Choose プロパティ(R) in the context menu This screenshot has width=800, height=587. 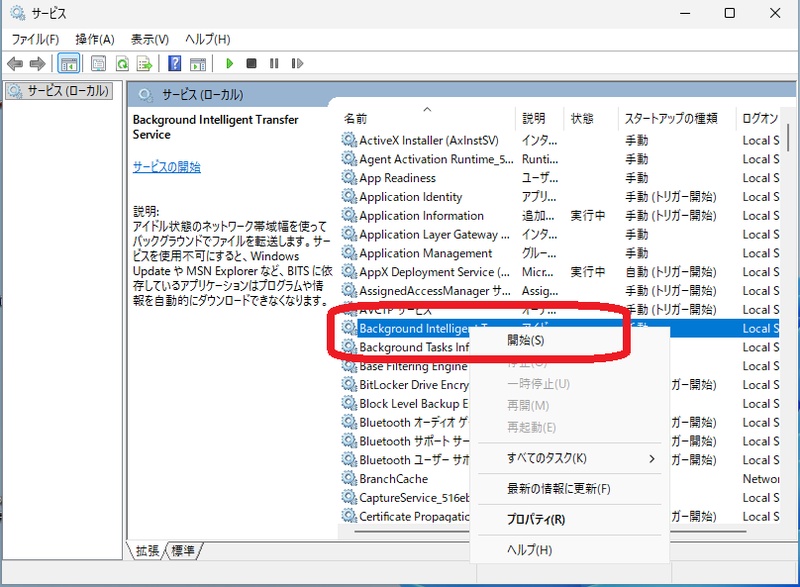coord(570,519)
